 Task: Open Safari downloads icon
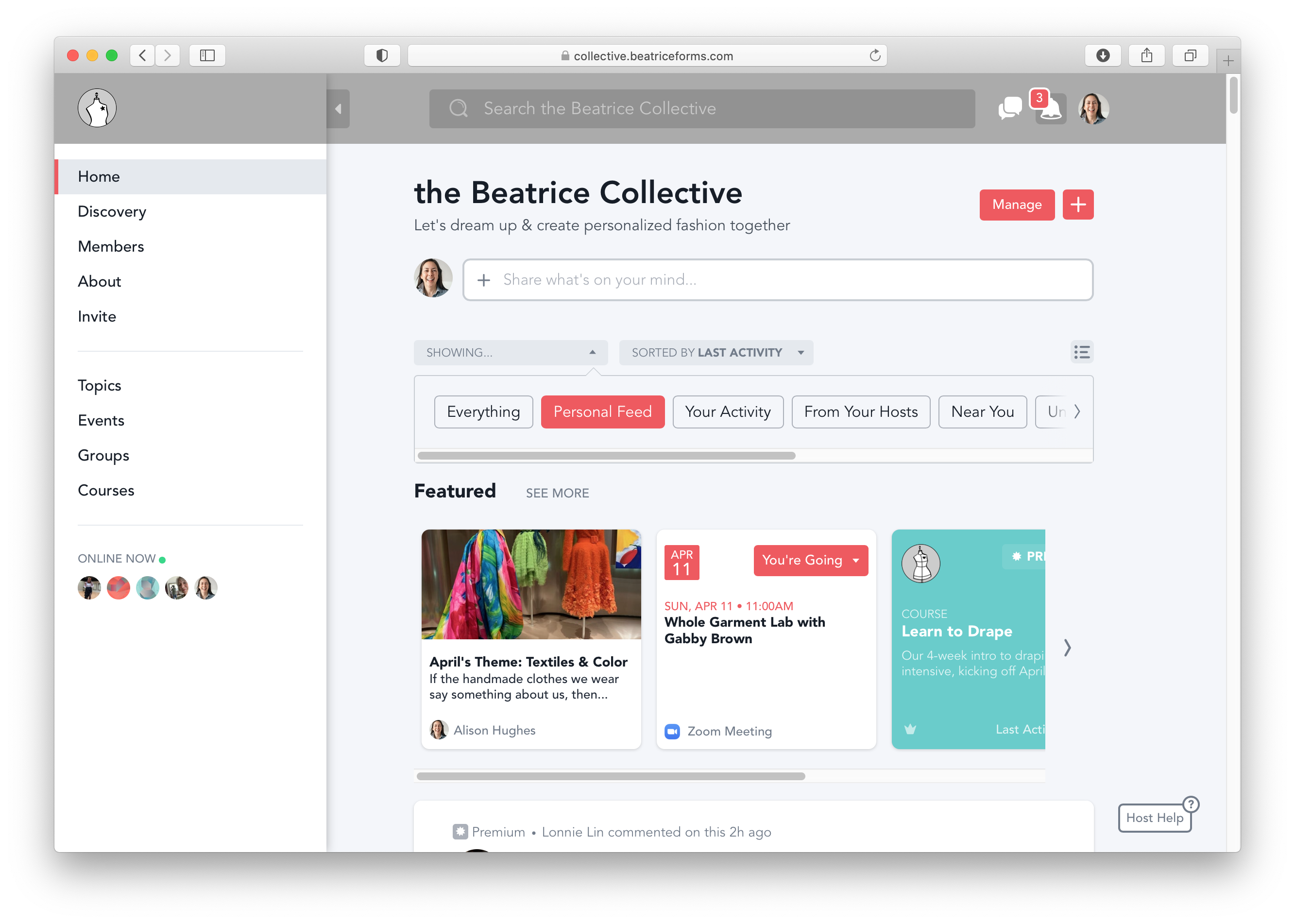click(1102, 55)
